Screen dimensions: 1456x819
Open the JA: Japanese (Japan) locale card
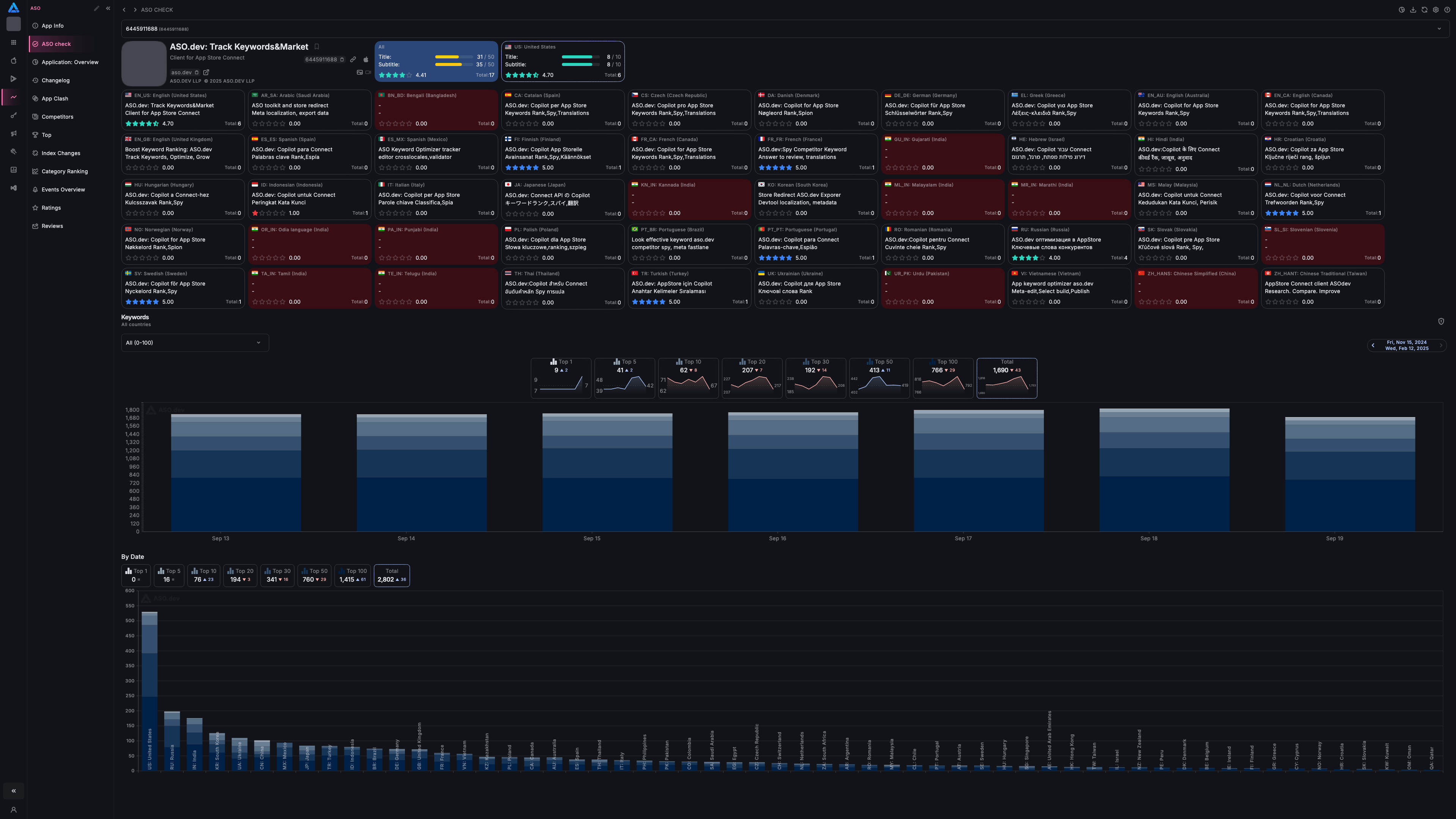pyautogui.click(x=563, y=199)
